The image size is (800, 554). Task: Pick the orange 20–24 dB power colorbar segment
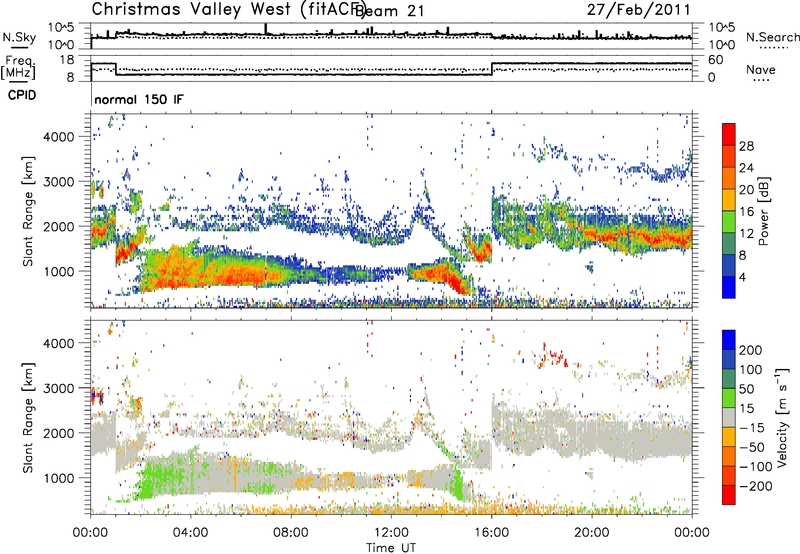(729, 179)
